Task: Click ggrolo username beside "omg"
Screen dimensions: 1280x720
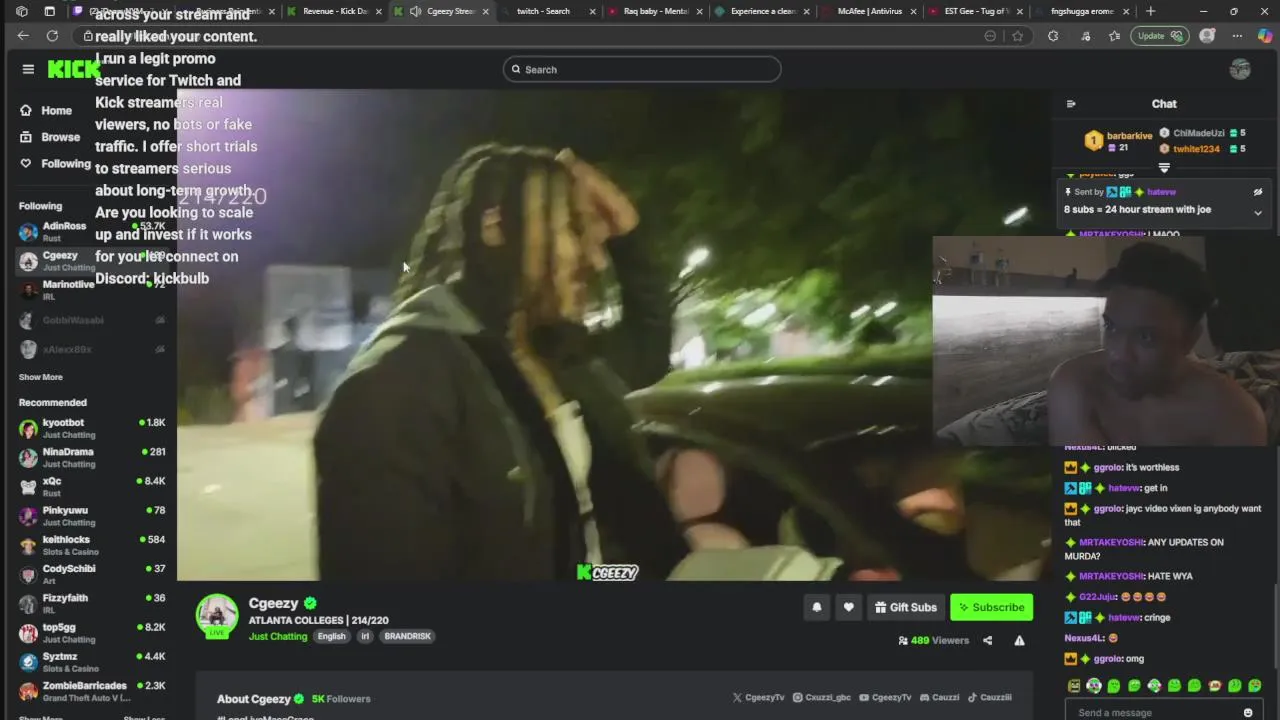Action: coord(1108,659)
